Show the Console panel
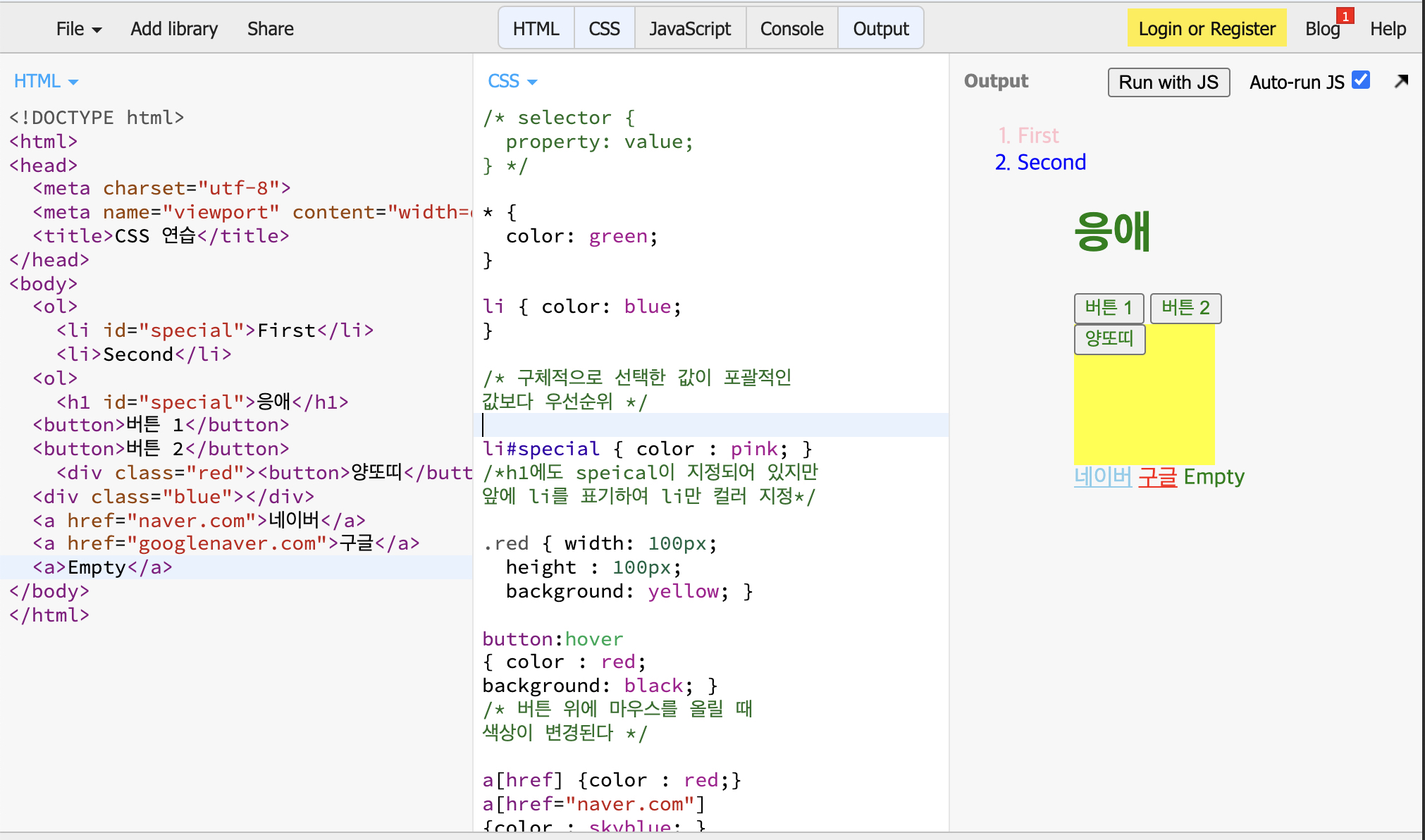This screenshot has height=840, width=1425. pyautogui.click(x=791, y=29)
